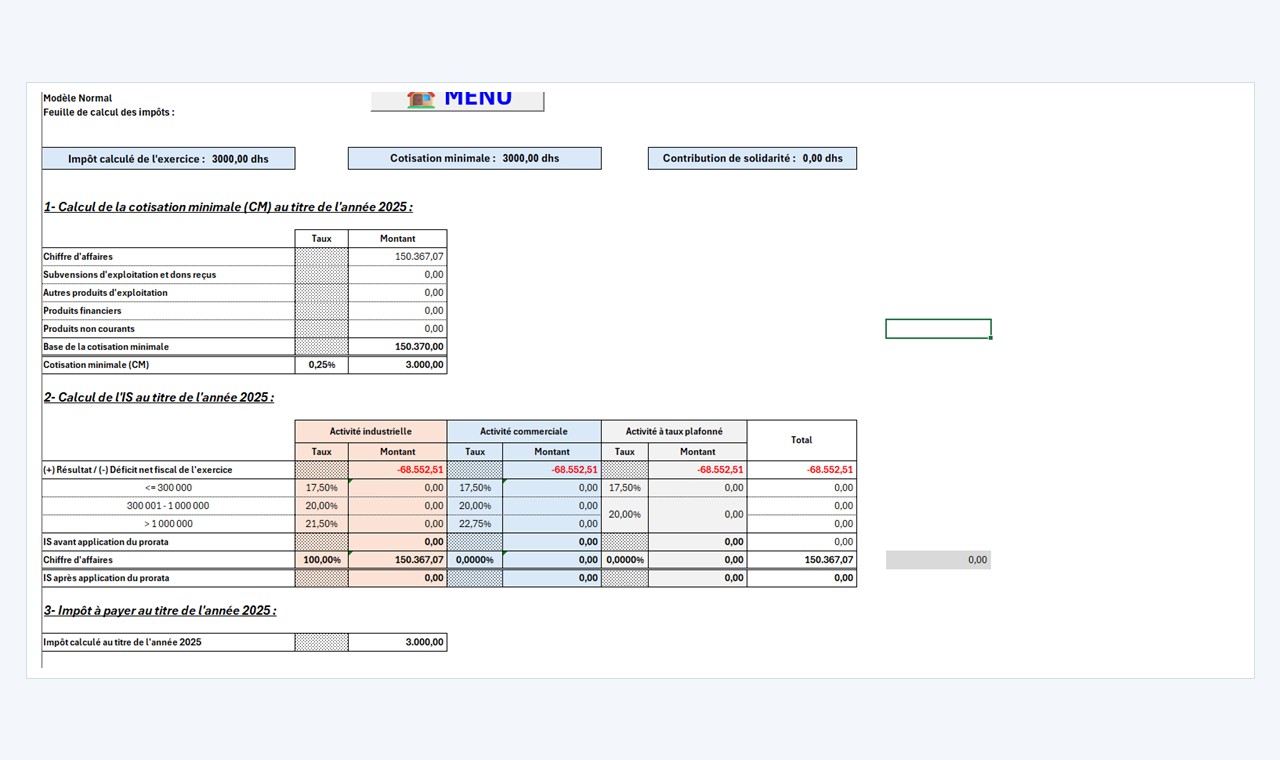Select the Impôt calculé de l'exercice box

tap(169, 158)
